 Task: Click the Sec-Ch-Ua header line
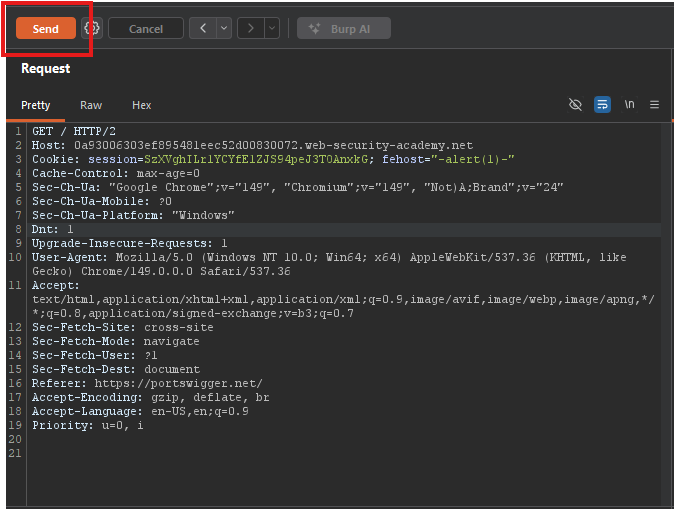pos(297,187)
